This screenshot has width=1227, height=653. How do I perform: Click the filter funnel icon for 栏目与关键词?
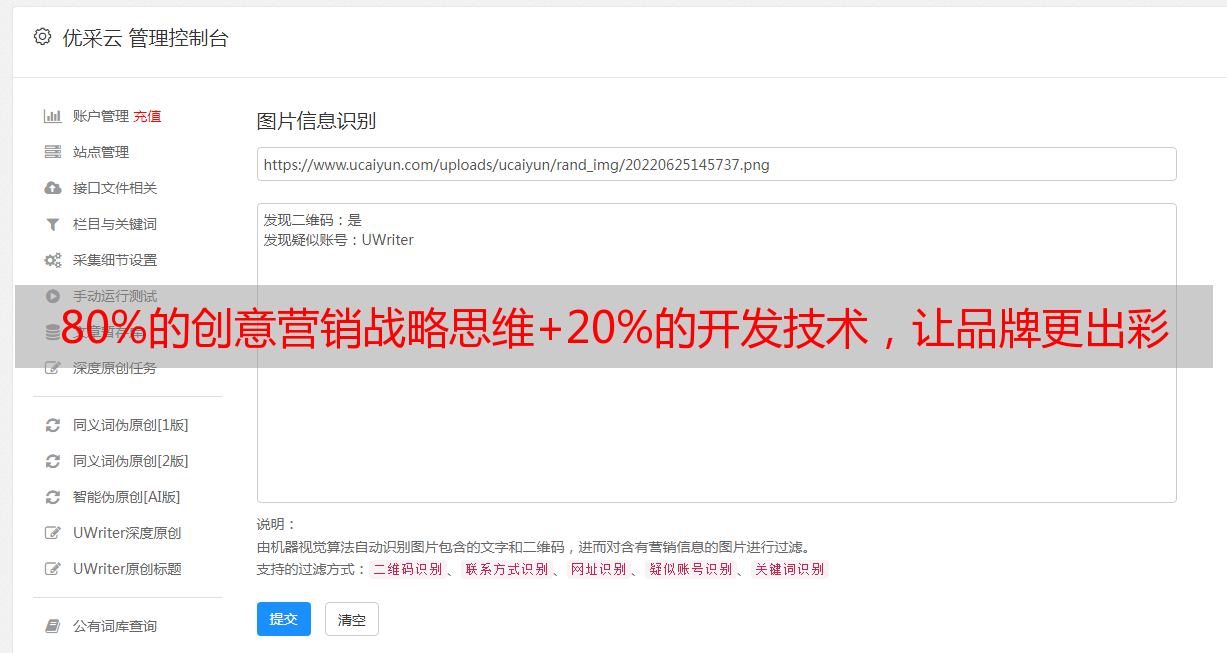point(53,224)
